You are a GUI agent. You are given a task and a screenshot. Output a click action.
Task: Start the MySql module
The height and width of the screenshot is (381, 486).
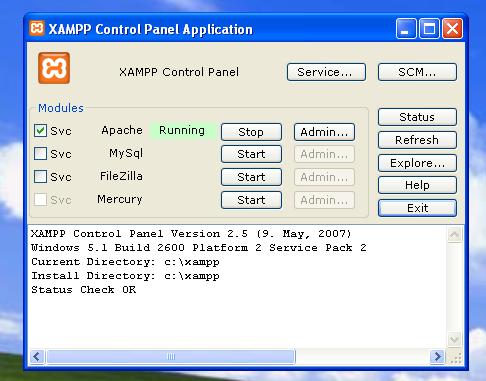251,154
